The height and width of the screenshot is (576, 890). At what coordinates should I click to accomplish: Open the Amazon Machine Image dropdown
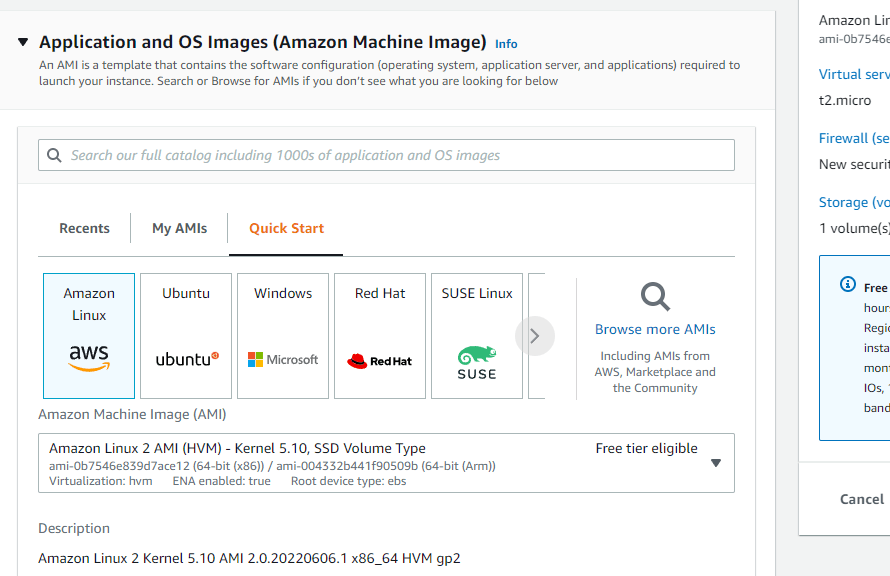[386, 463]
